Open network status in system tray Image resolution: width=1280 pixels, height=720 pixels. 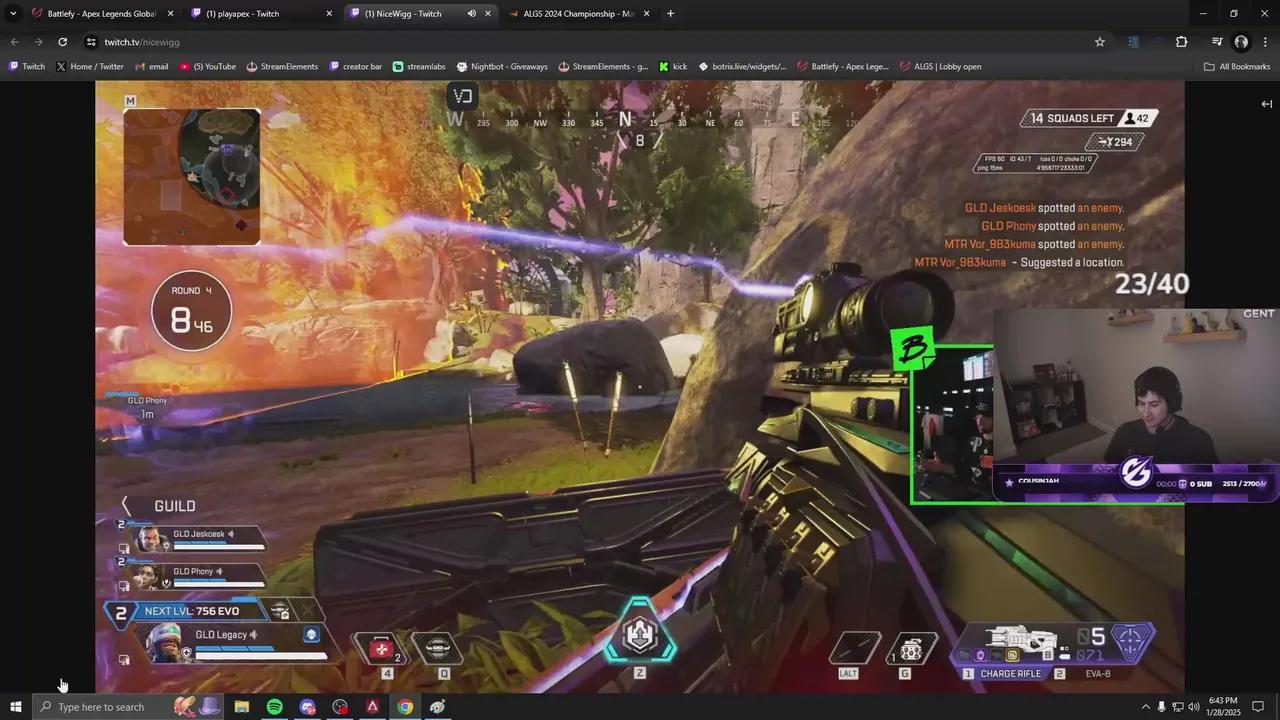point(1177,707)
